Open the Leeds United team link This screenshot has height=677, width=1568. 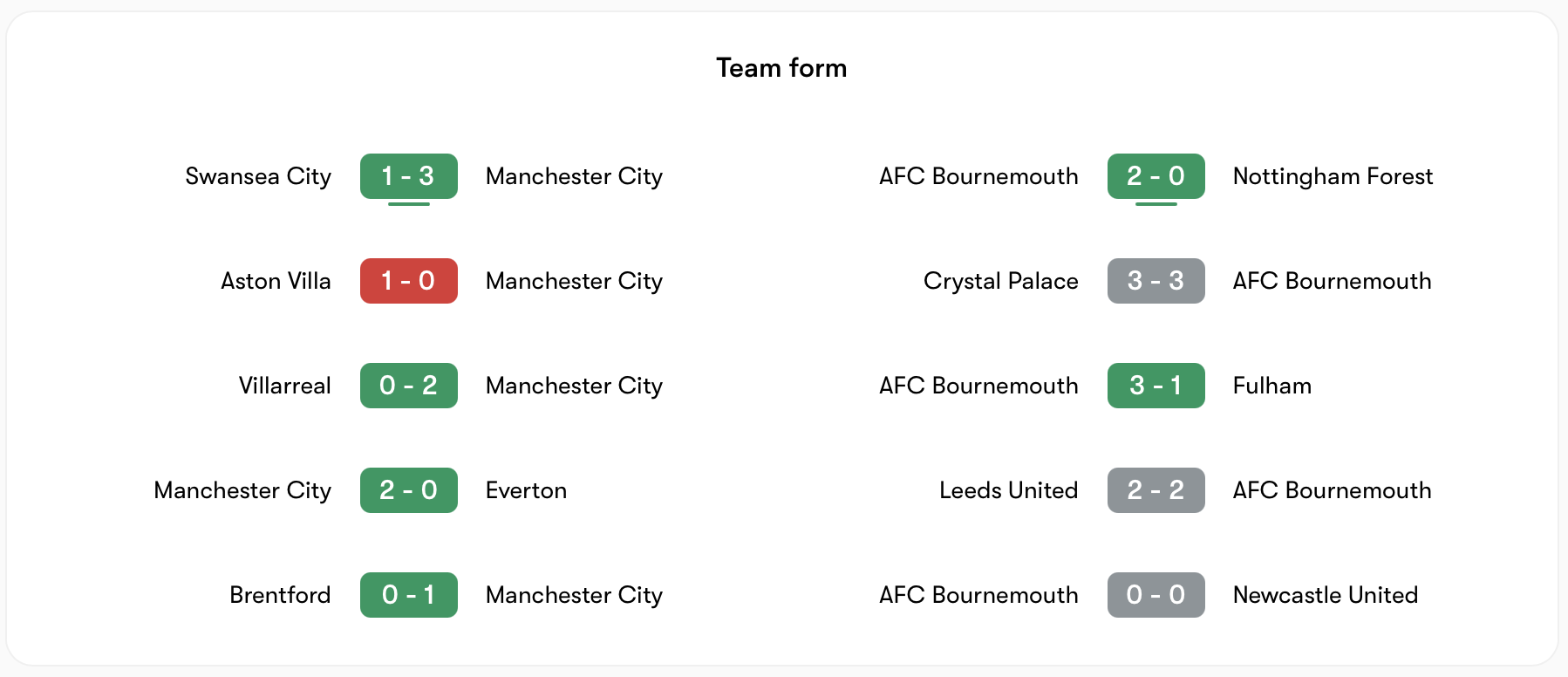pos(1008,489)
